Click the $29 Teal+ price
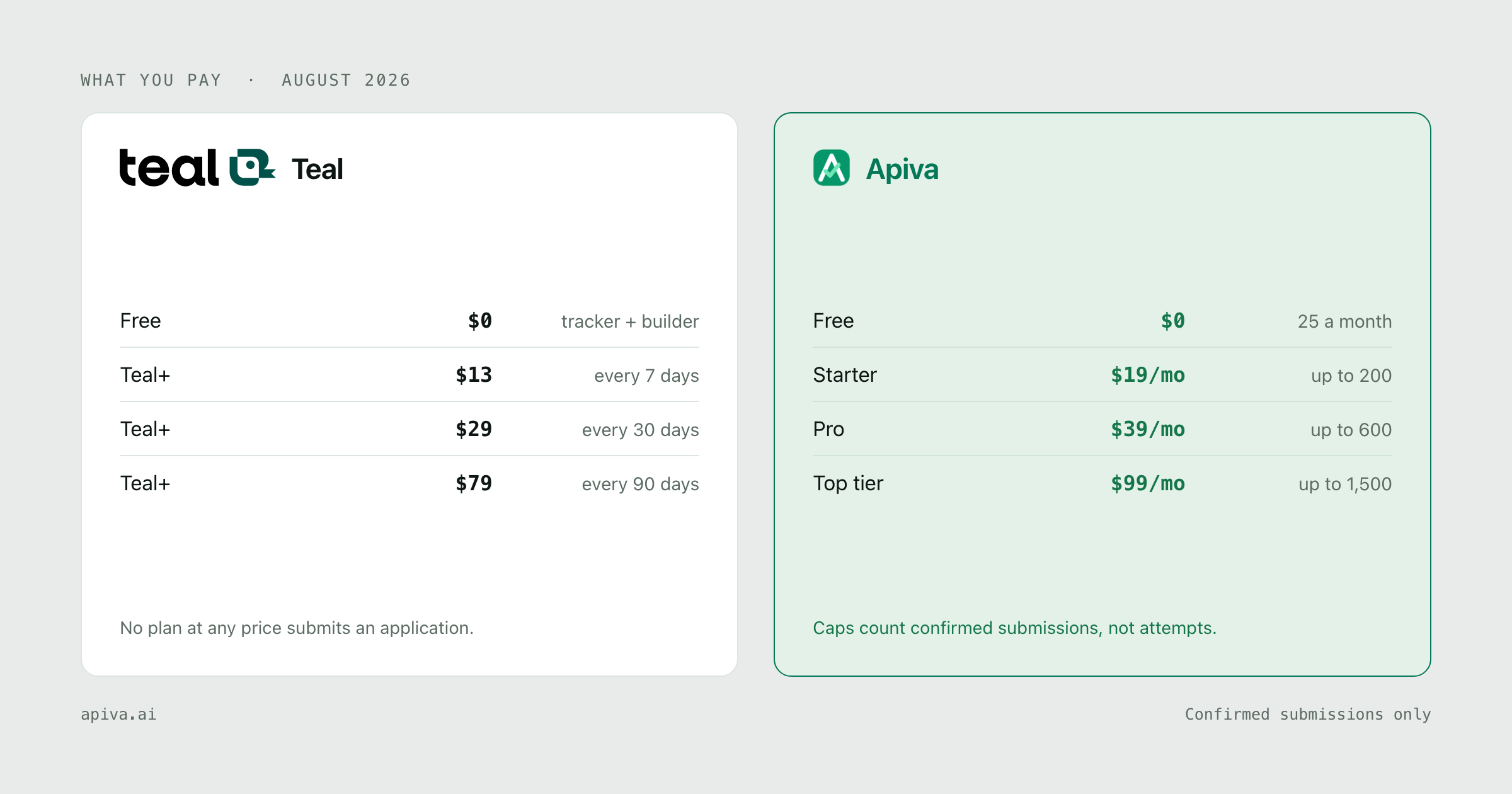 [474, 429]
